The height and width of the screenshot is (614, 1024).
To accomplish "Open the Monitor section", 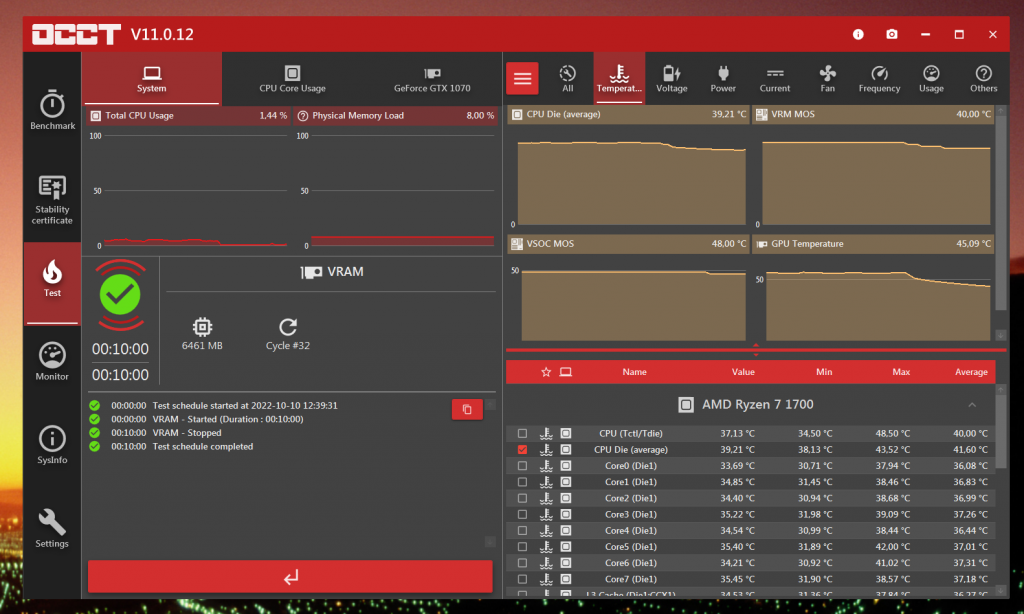I will (x=52, y=361).
